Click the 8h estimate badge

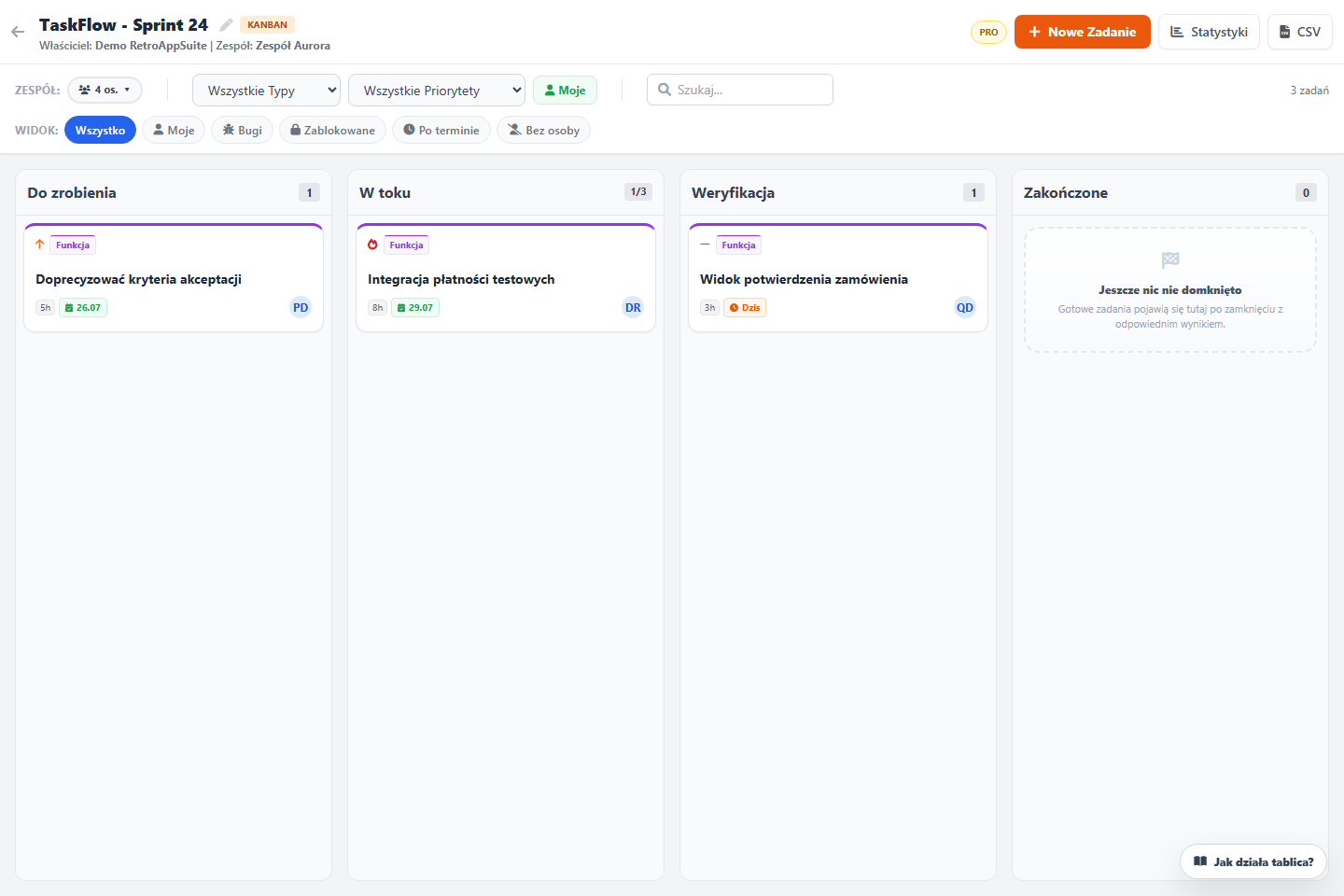click(377, 307)
